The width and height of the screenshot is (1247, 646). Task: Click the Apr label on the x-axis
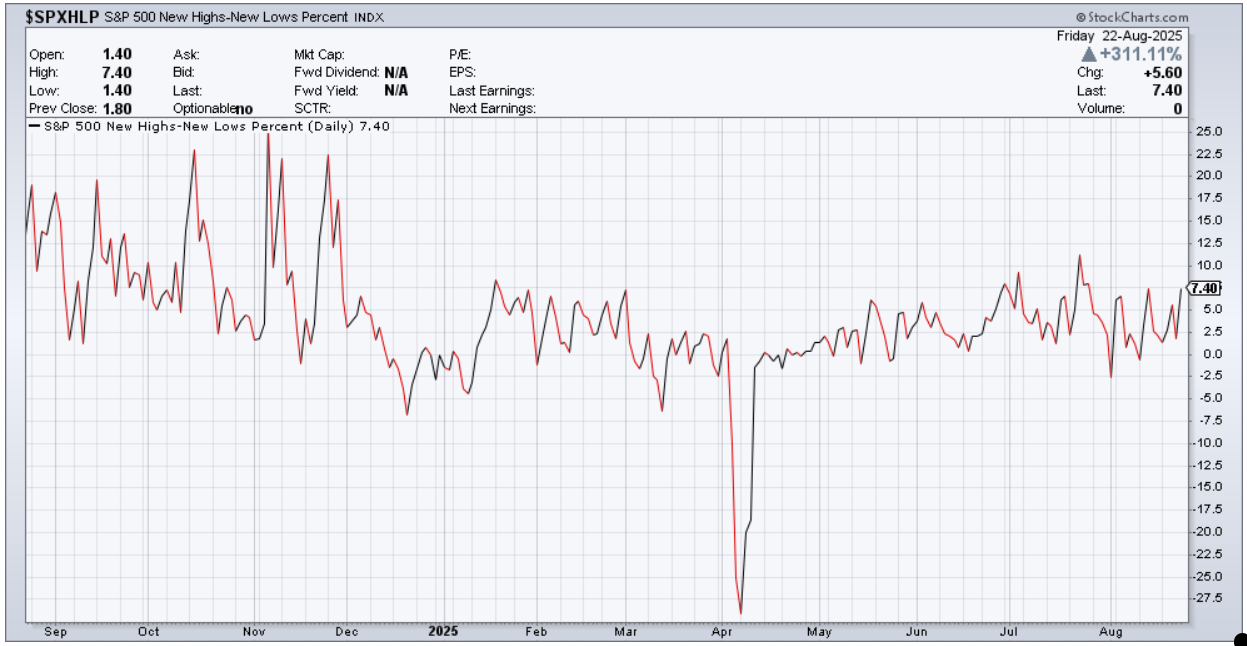pyautogui.click(x=720, y=631)
